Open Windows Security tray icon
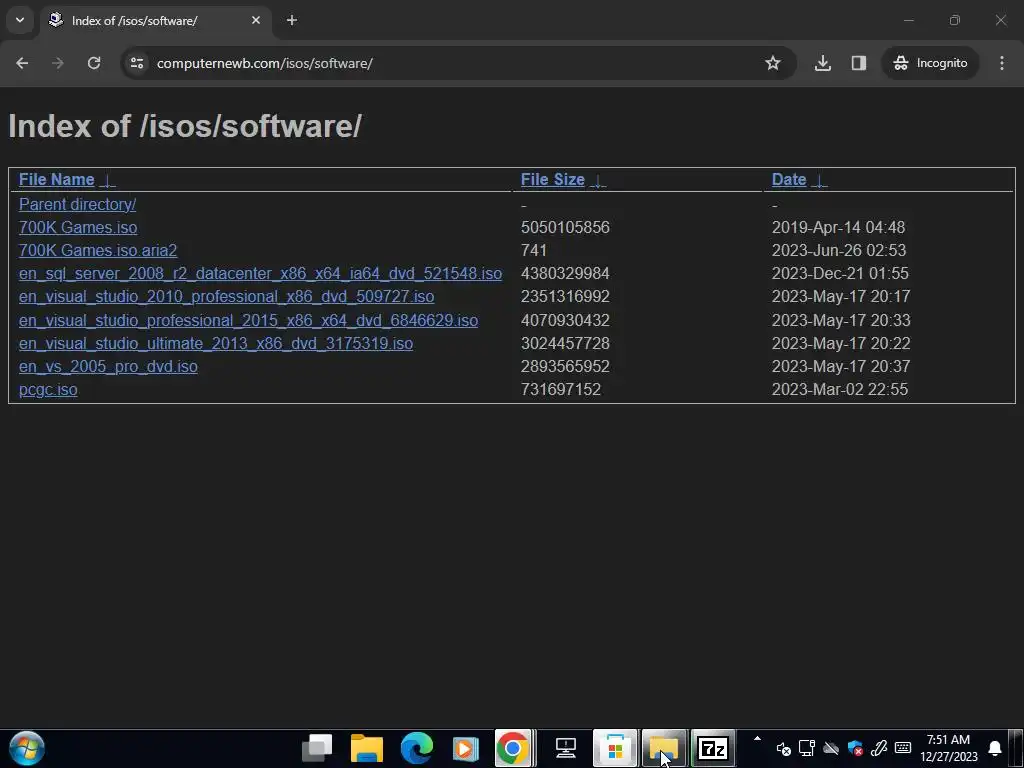Image resolution: width=1024 pixels, height=768 pixels. point(855,748)
